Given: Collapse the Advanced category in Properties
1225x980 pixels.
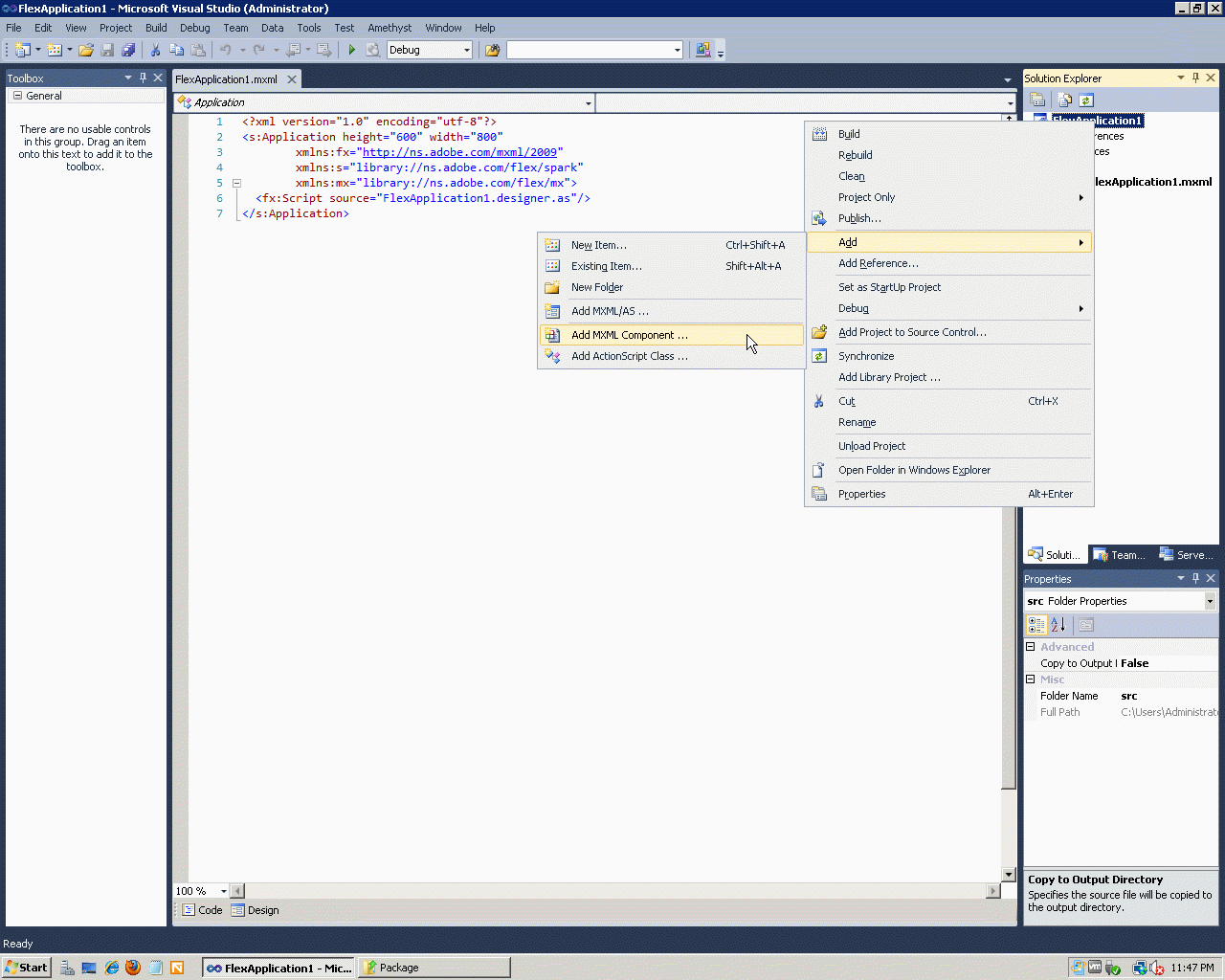Looking at the screenshot, I should [x=1031, y=647].
